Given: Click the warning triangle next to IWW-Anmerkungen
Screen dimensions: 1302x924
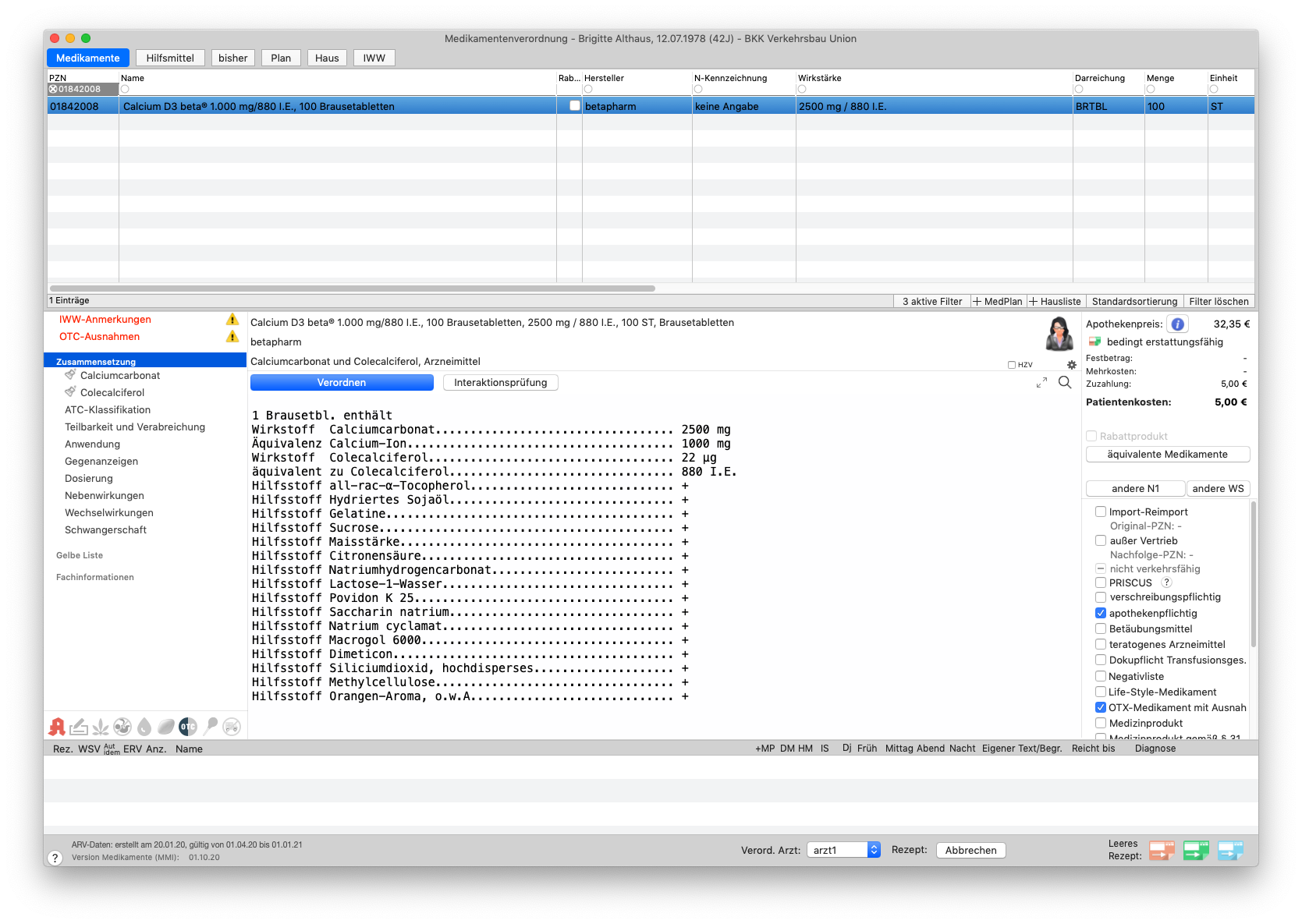Looking at the screenshot, I should coord(232,319).
